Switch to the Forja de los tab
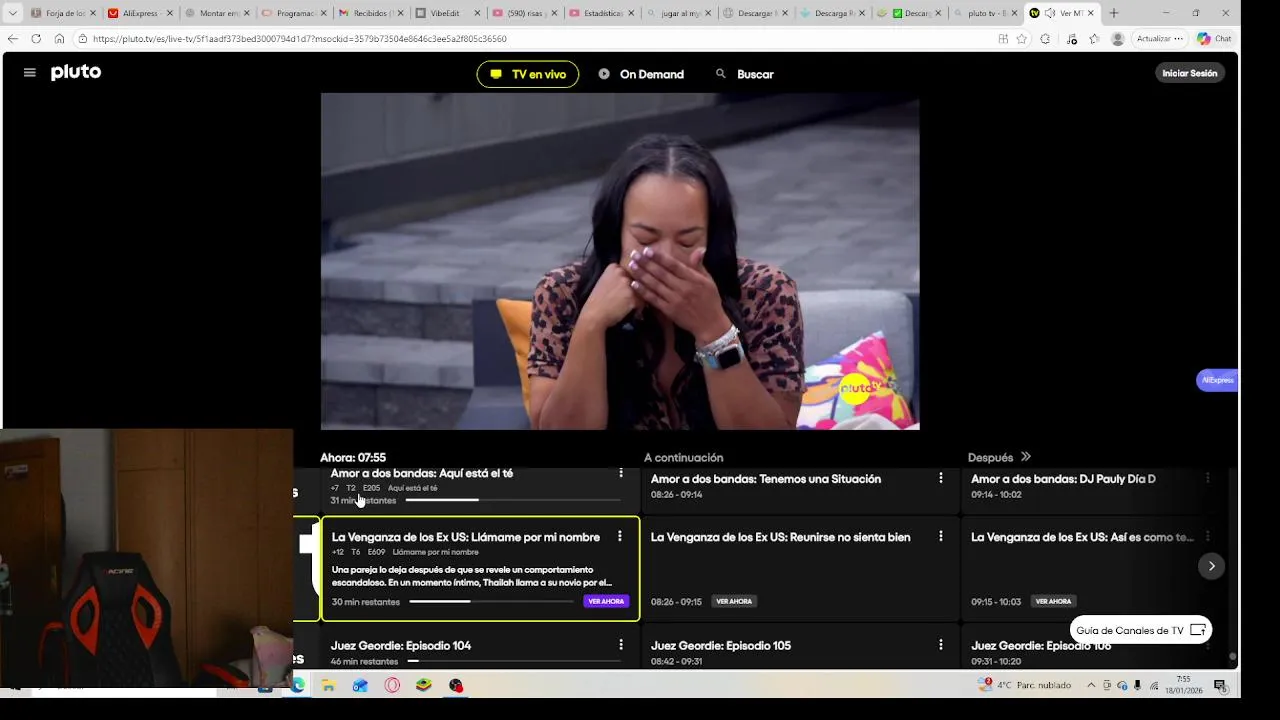Image resolution: width=1280 pixels, height=720 pixels. click(62, 13)
